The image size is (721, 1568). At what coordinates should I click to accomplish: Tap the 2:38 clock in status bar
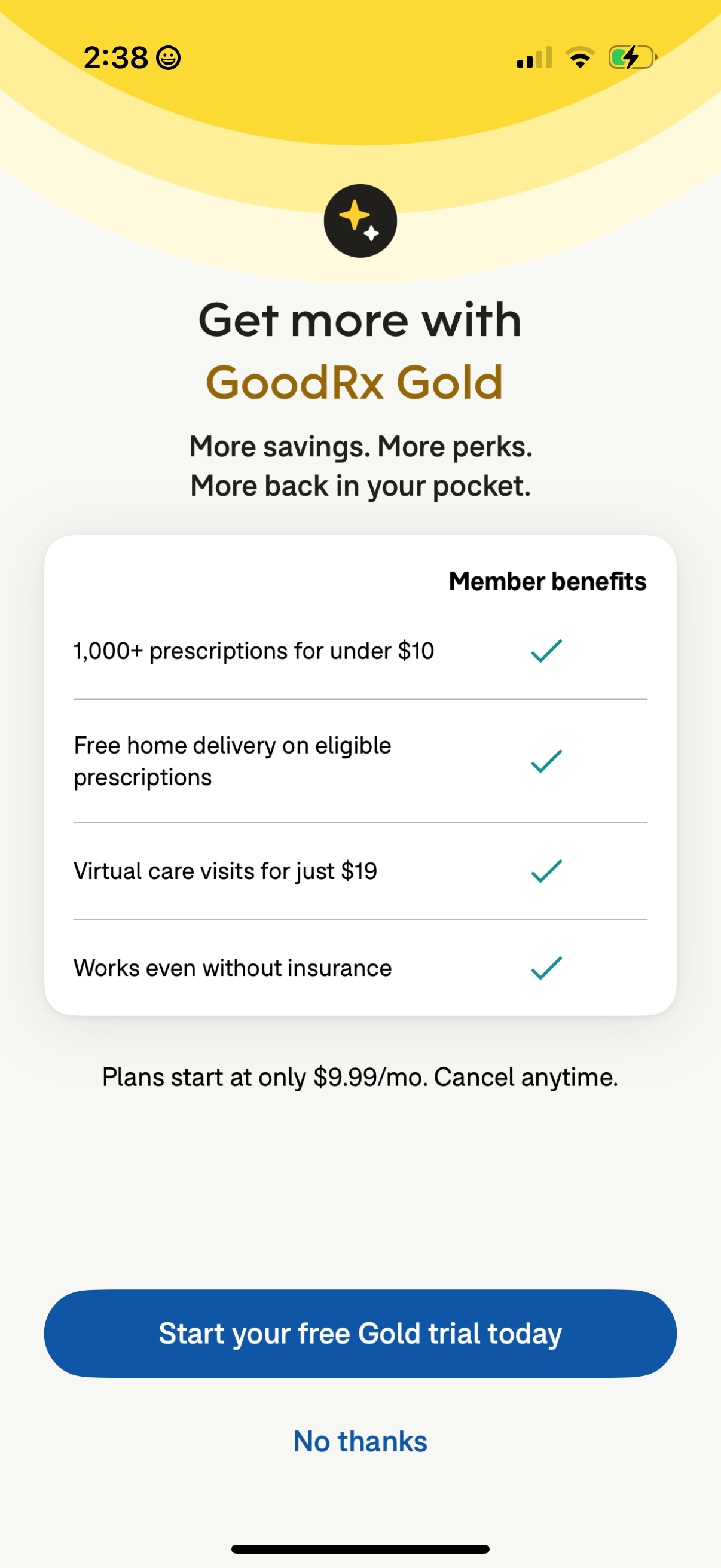[115, 59]
